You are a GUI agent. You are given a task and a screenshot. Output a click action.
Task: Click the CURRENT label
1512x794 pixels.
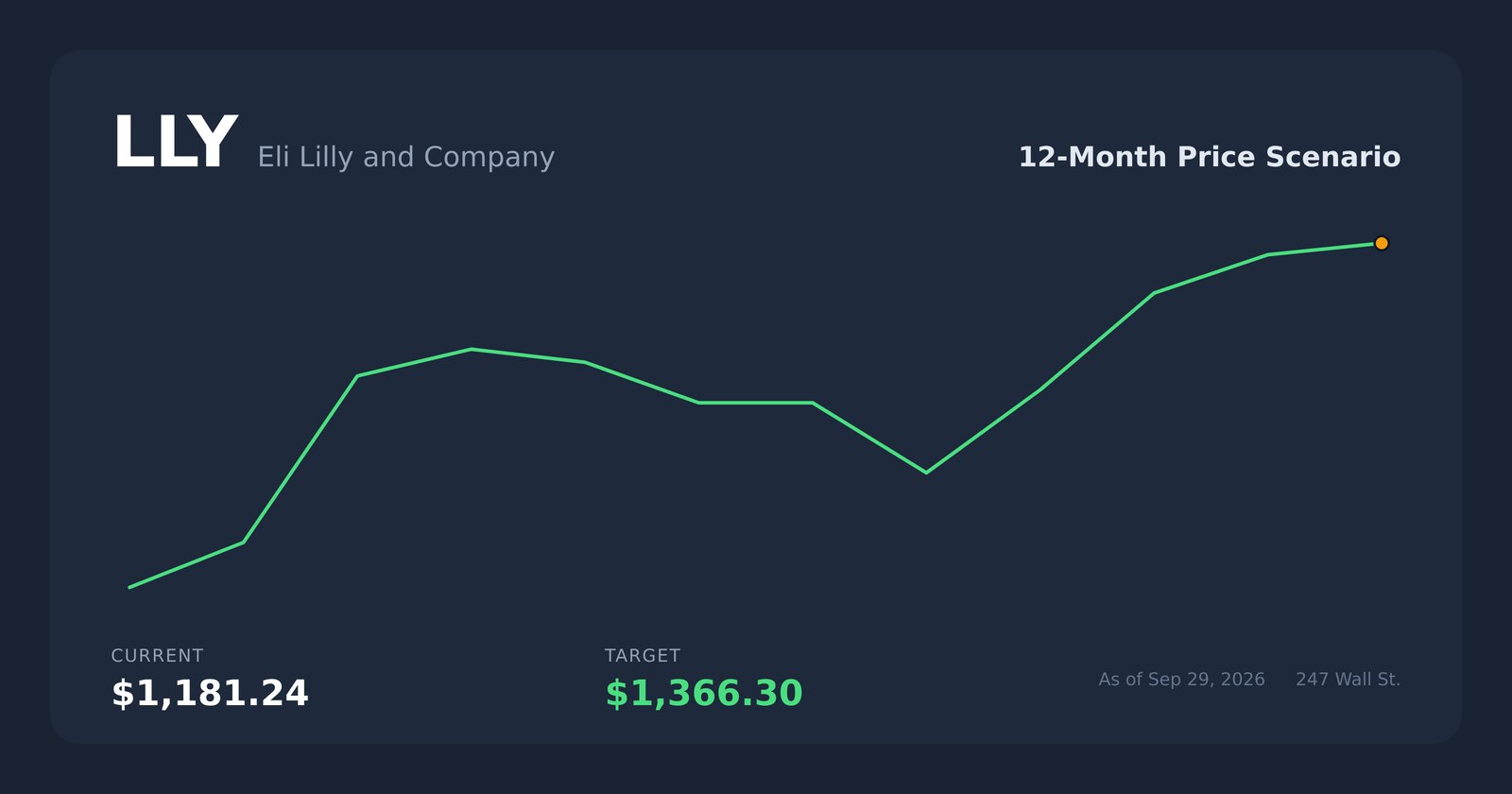point(157,655)
